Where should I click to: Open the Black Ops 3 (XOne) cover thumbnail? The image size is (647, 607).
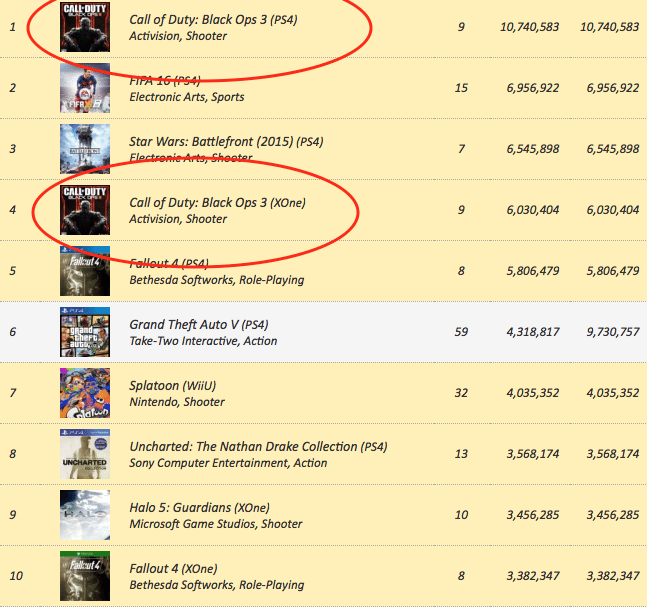[85, 210]
